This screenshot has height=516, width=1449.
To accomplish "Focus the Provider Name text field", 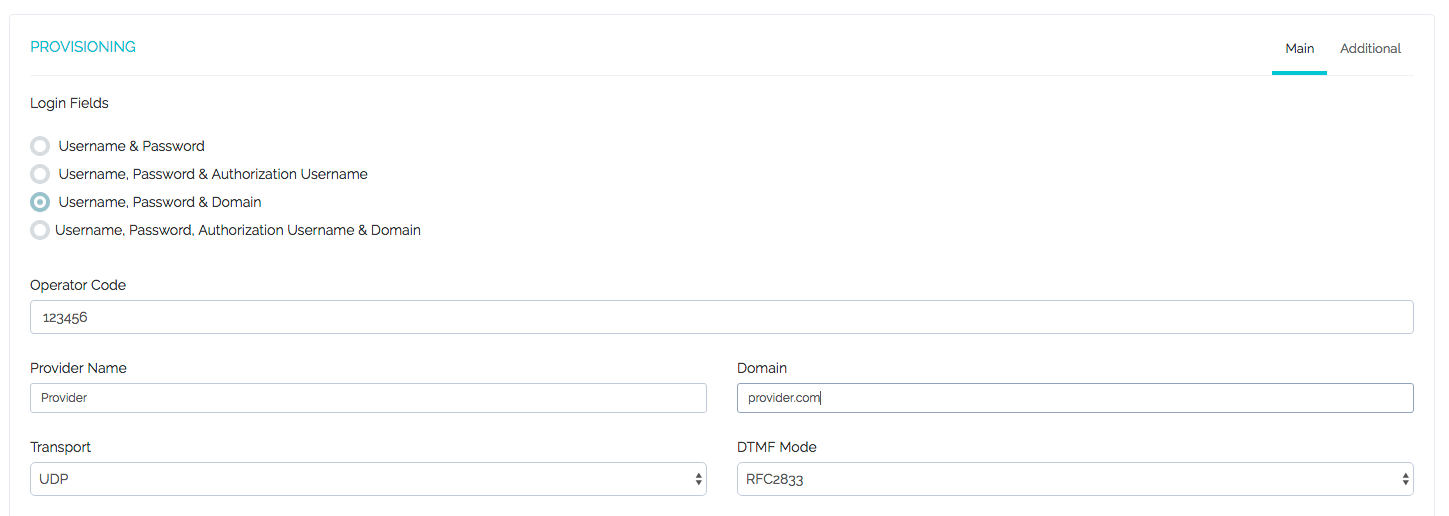I will [368, 398].
